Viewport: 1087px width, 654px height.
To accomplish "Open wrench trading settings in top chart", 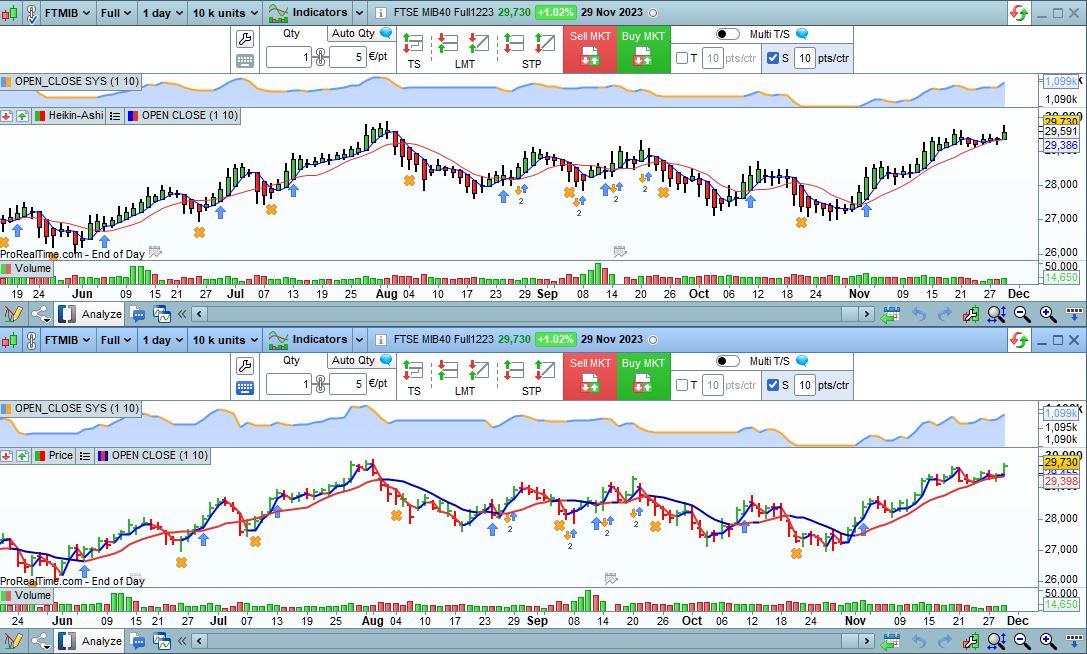I will point(245,38).
